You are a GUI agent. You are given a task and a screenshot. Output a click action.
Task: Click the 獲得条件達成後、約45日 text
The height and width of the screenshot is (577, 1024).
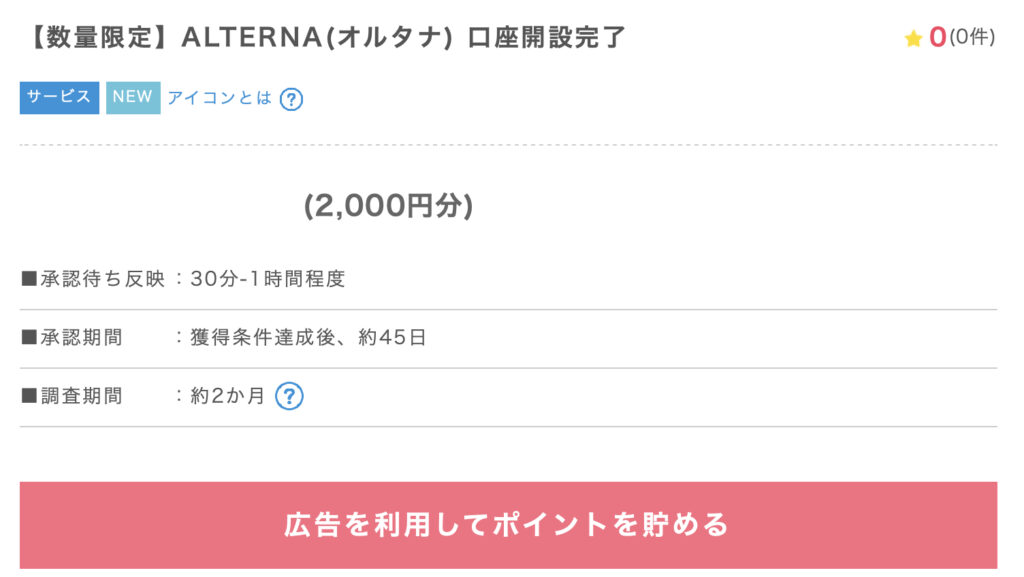coord(308,337)
